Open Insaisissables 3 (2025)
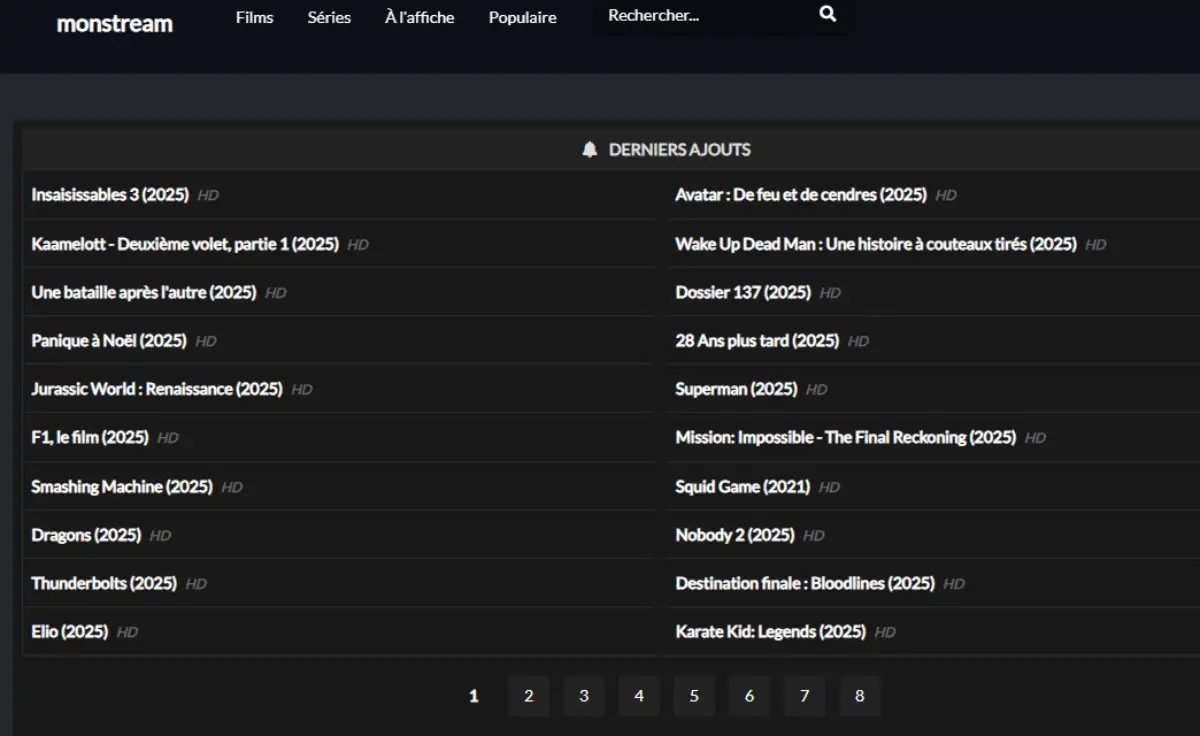 (110, 195)
